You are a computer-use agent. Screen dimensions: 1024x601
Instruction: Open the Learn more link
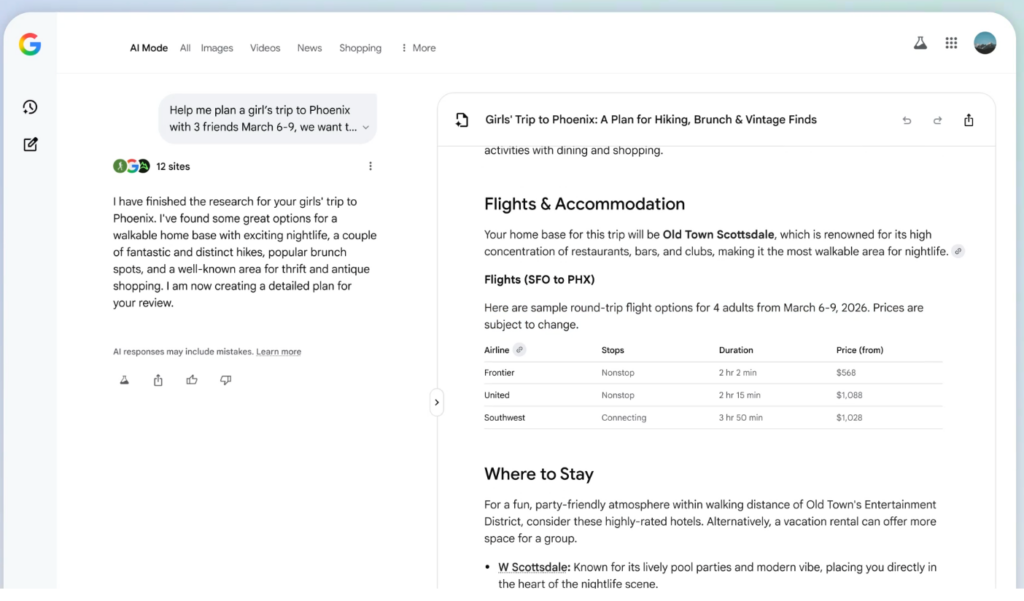(x=278, y=352)
